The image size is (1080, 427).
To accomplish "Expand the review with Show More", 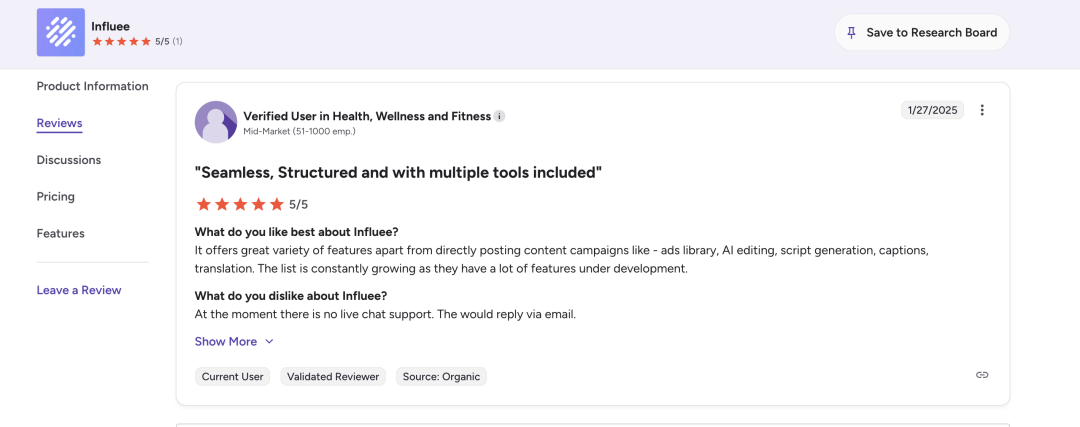I will point(226,341).
